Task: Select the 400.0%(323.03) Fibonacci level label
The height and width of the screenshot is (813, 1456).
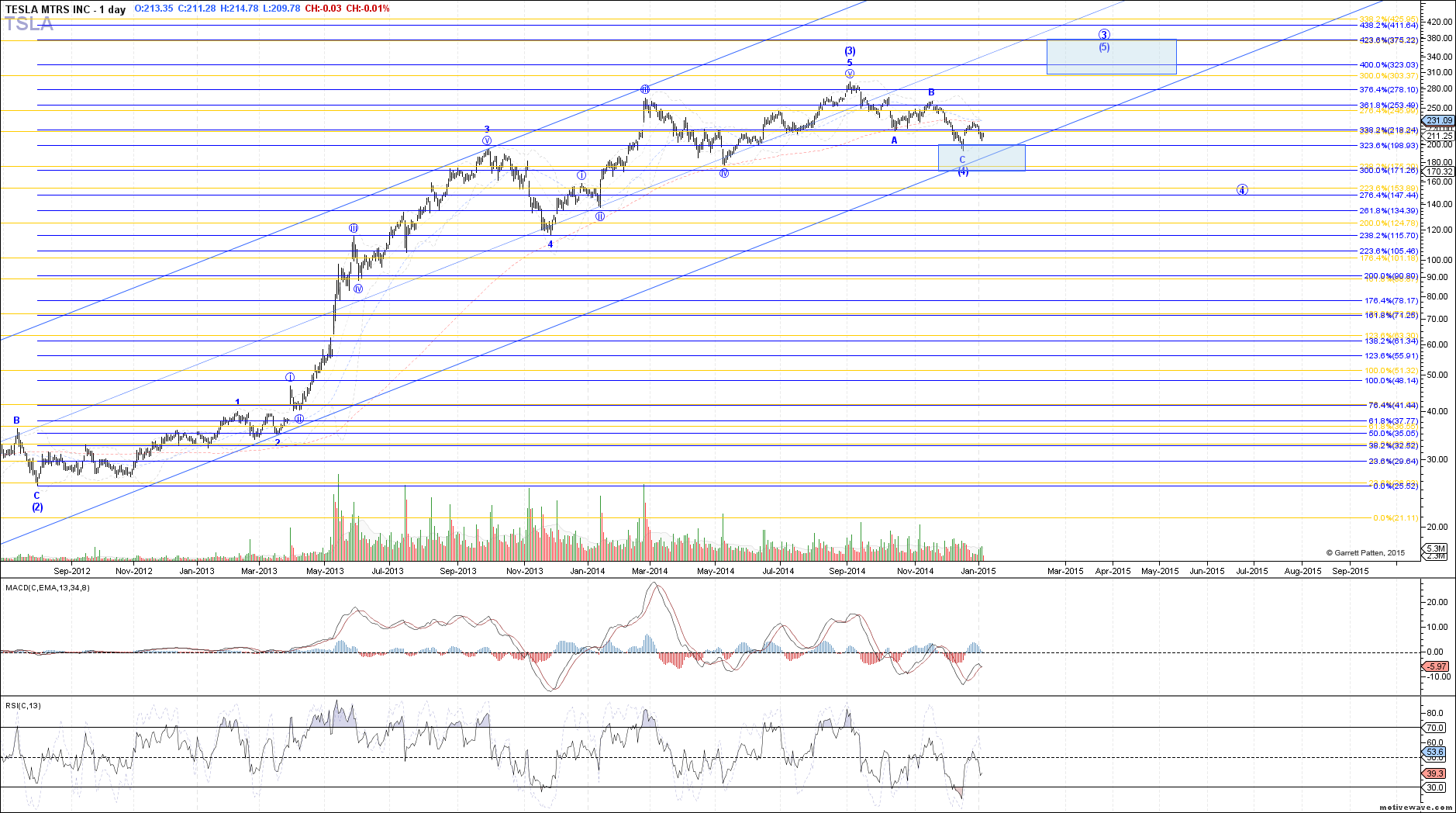Action: [1389, 65]
